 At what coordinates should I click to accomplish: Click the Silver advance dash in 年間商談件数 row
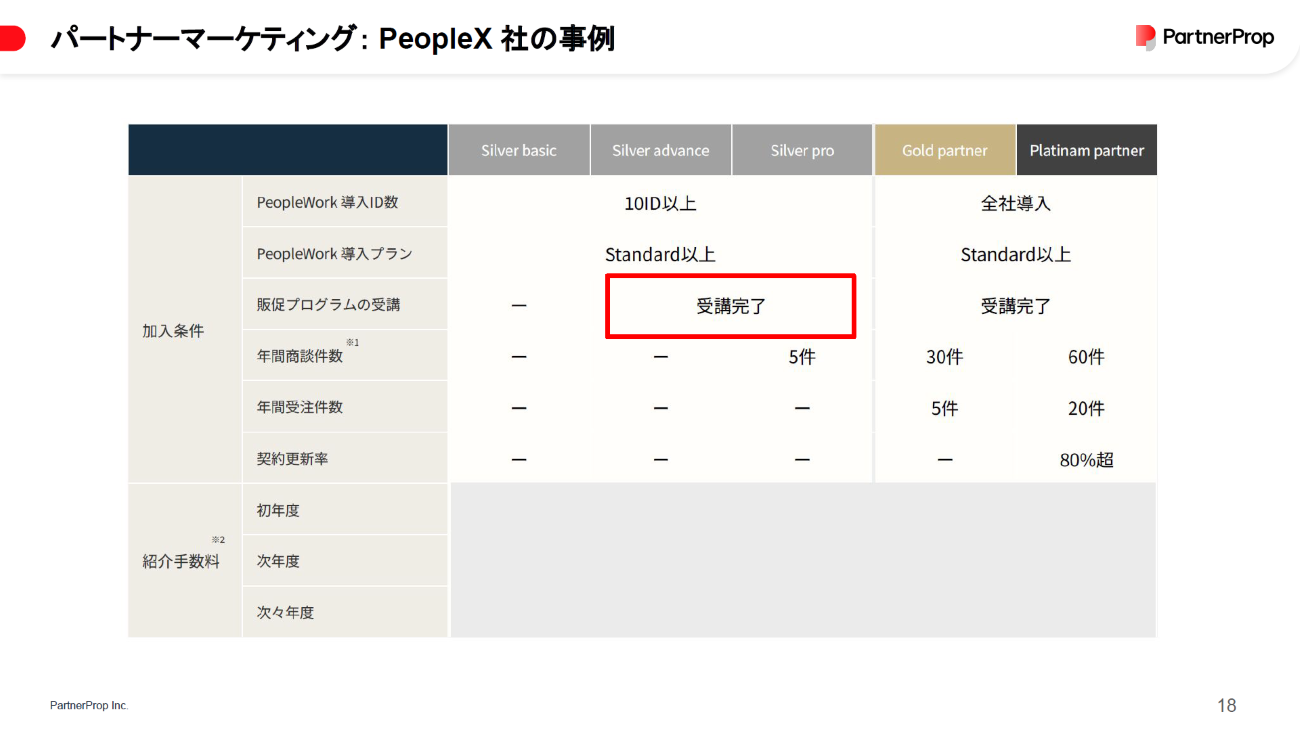pos(661,357)
